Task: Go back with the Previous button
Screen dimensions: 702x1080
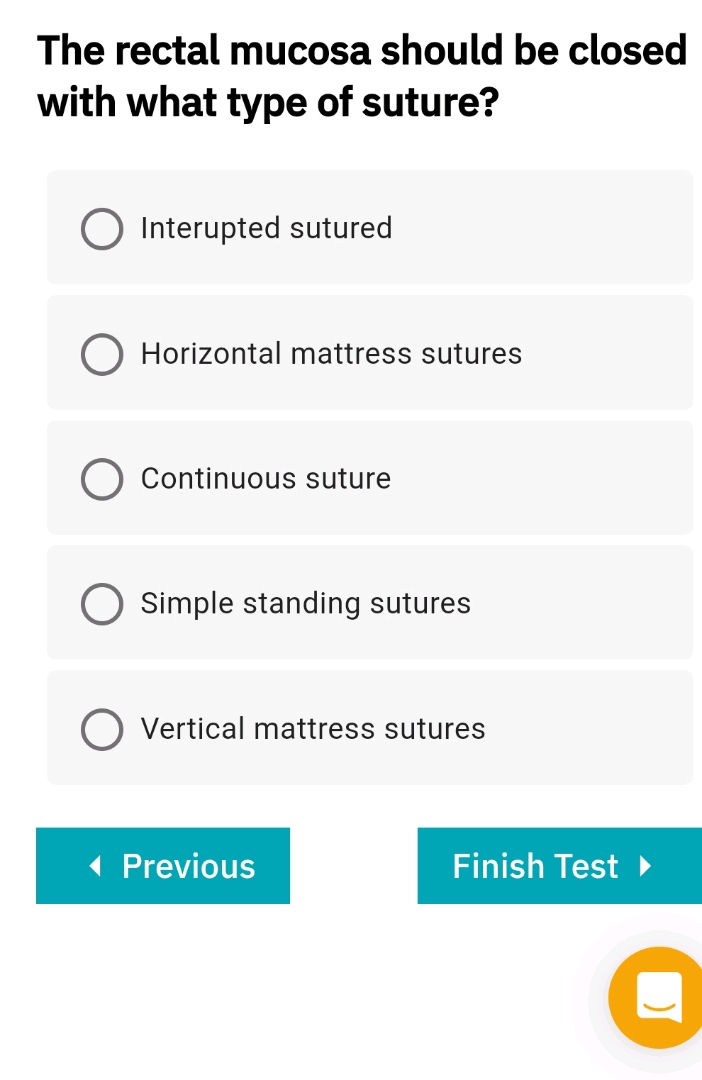Action: [163, 866]
